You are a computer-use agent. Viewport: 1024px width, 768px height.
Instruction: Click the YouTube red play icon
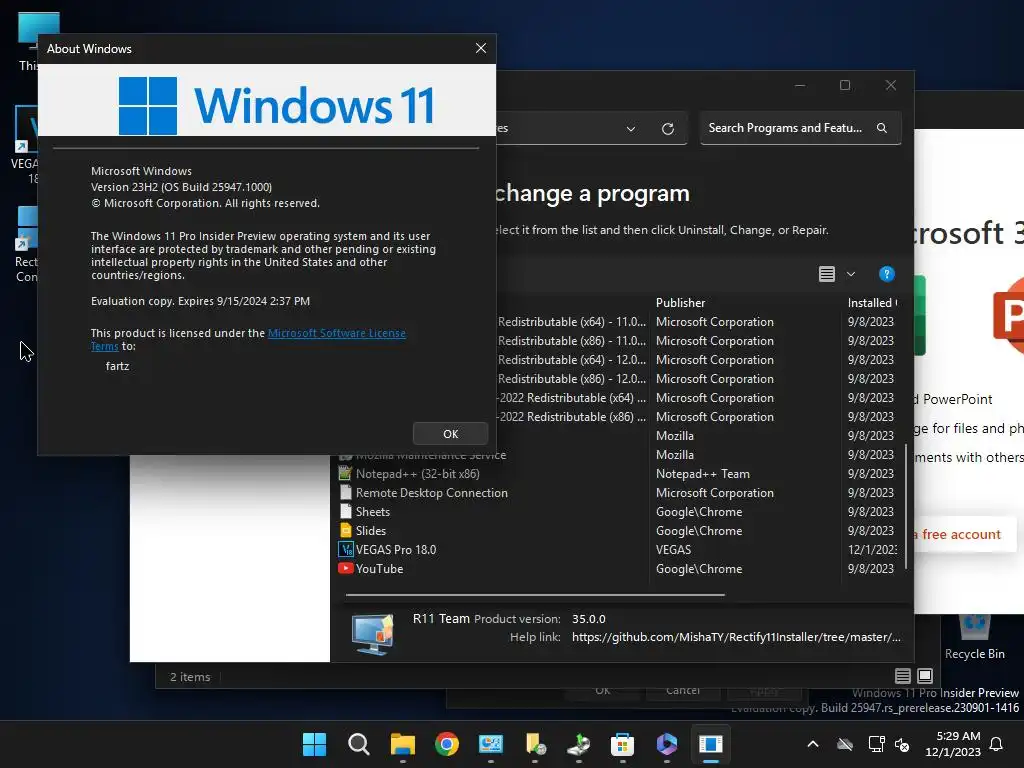[345, 568]
